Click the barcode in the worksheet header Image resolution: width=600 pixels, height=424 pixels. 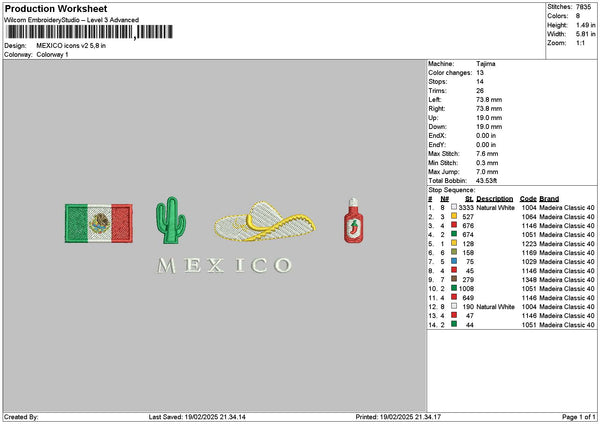point(90,32)
